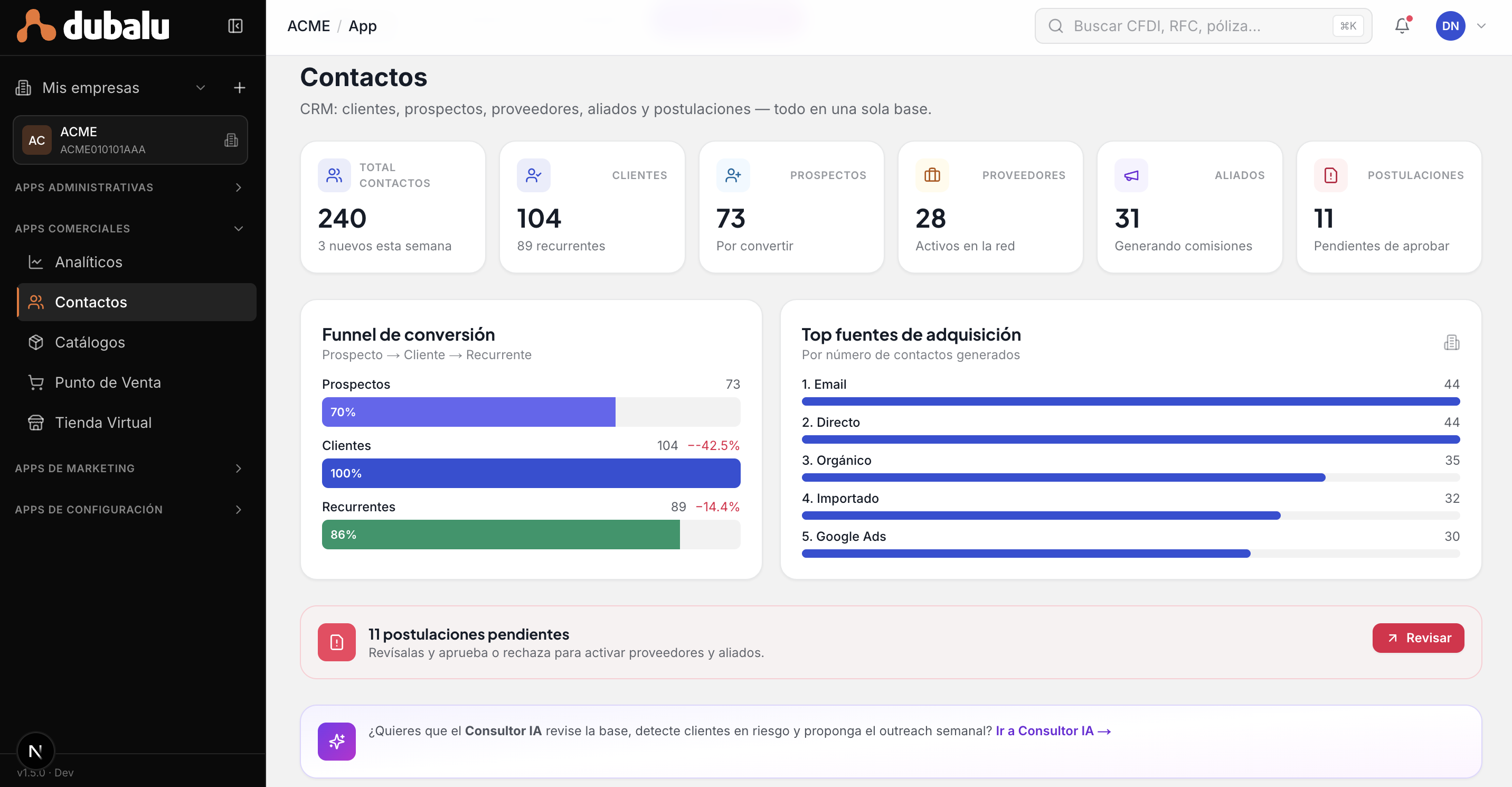1512x787 pixels.
Task: Click the search field Buscar CFDI, RFC, póliza
Action: (x=1203, y=26)
